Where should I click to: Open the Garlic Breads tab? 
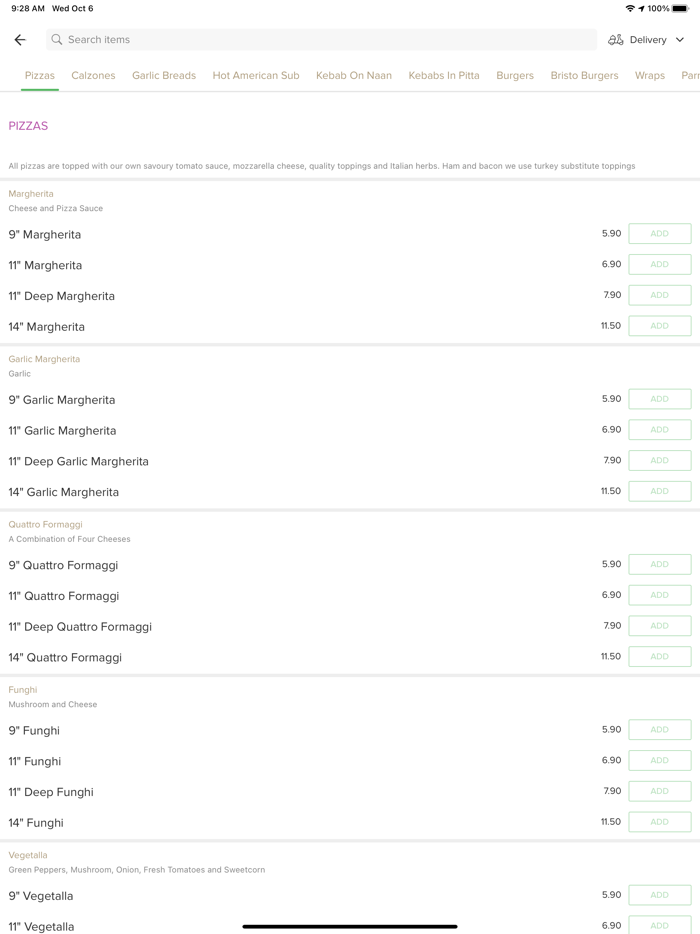pos(164,76)
